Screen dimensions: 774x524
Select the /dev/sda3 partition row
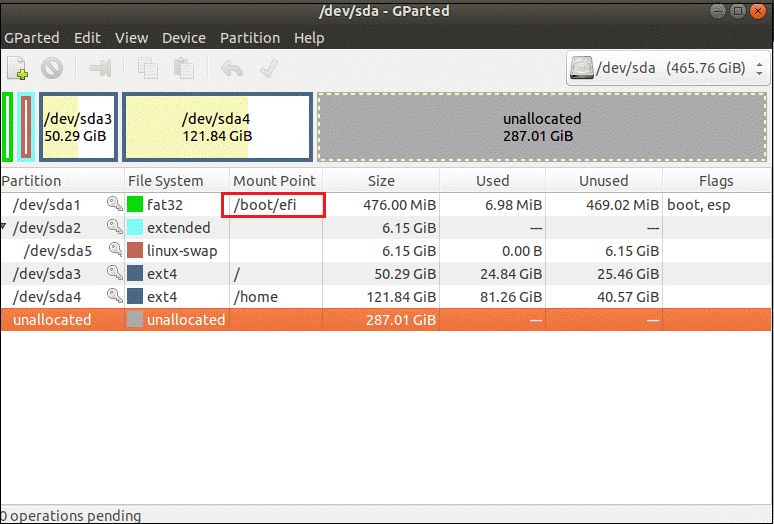(x=386, y=273)
